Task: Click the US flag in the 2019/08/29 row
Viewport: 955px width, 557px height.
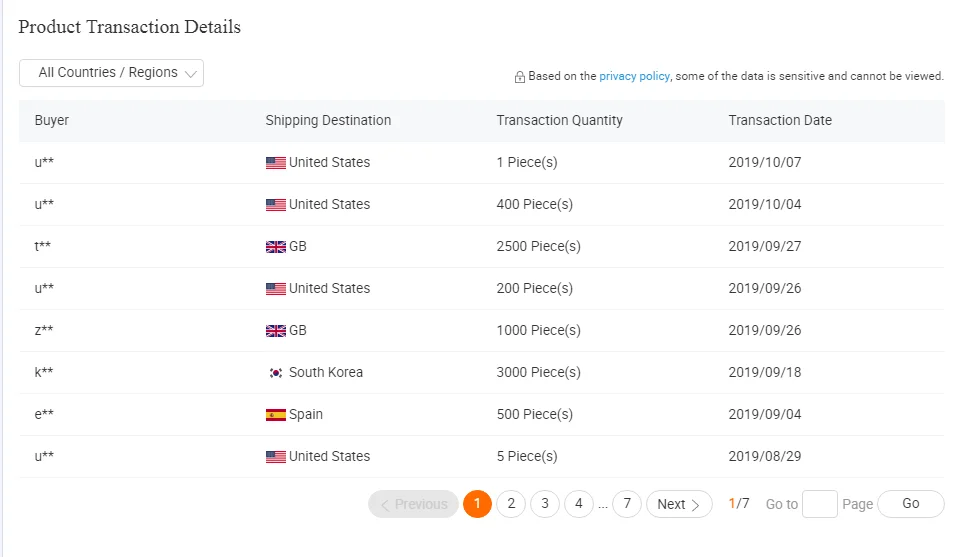Action: click(x=276, y=457)
